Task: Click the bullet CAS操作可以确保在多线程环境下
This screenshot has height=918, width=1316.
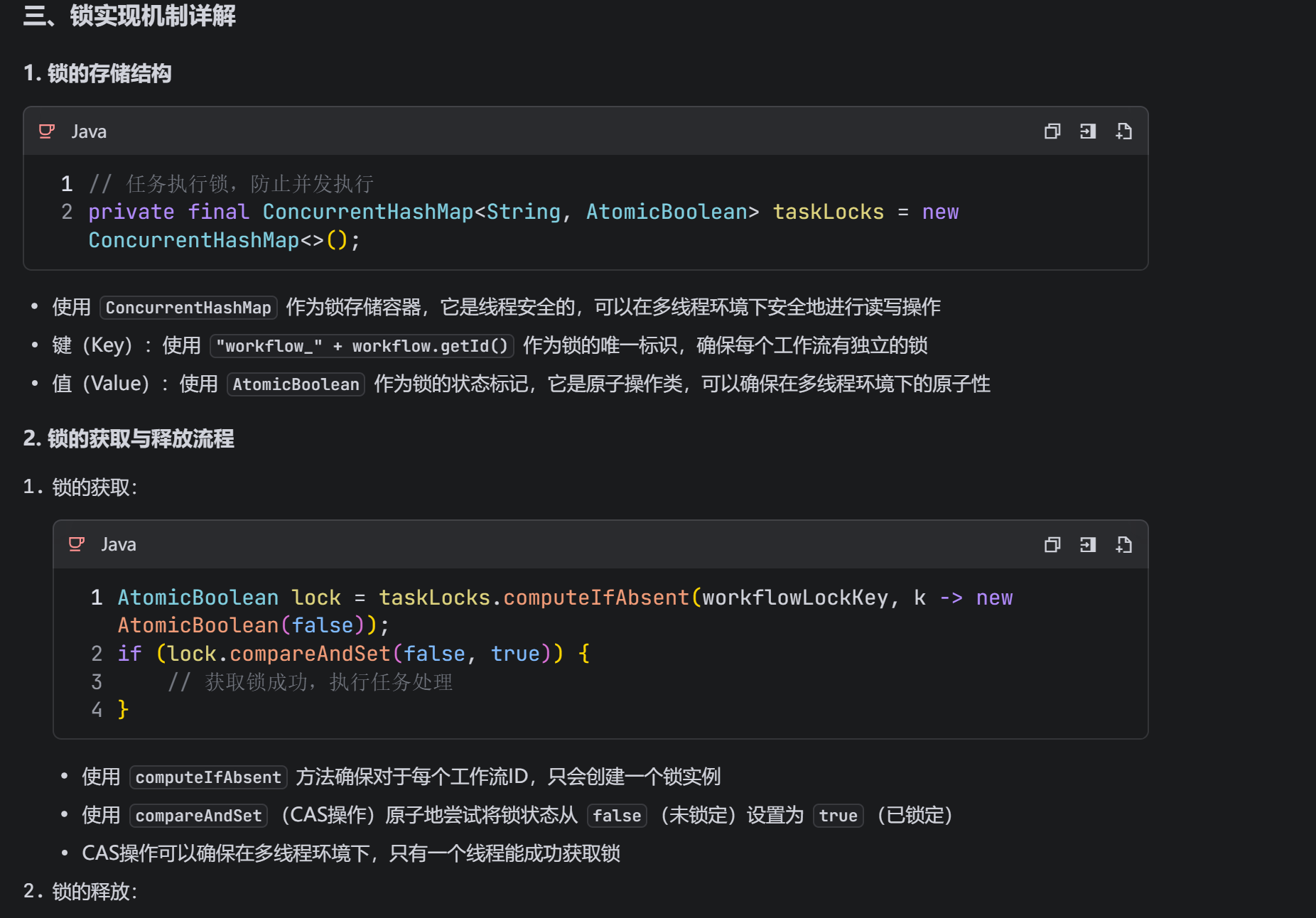Action: point(351,853)
